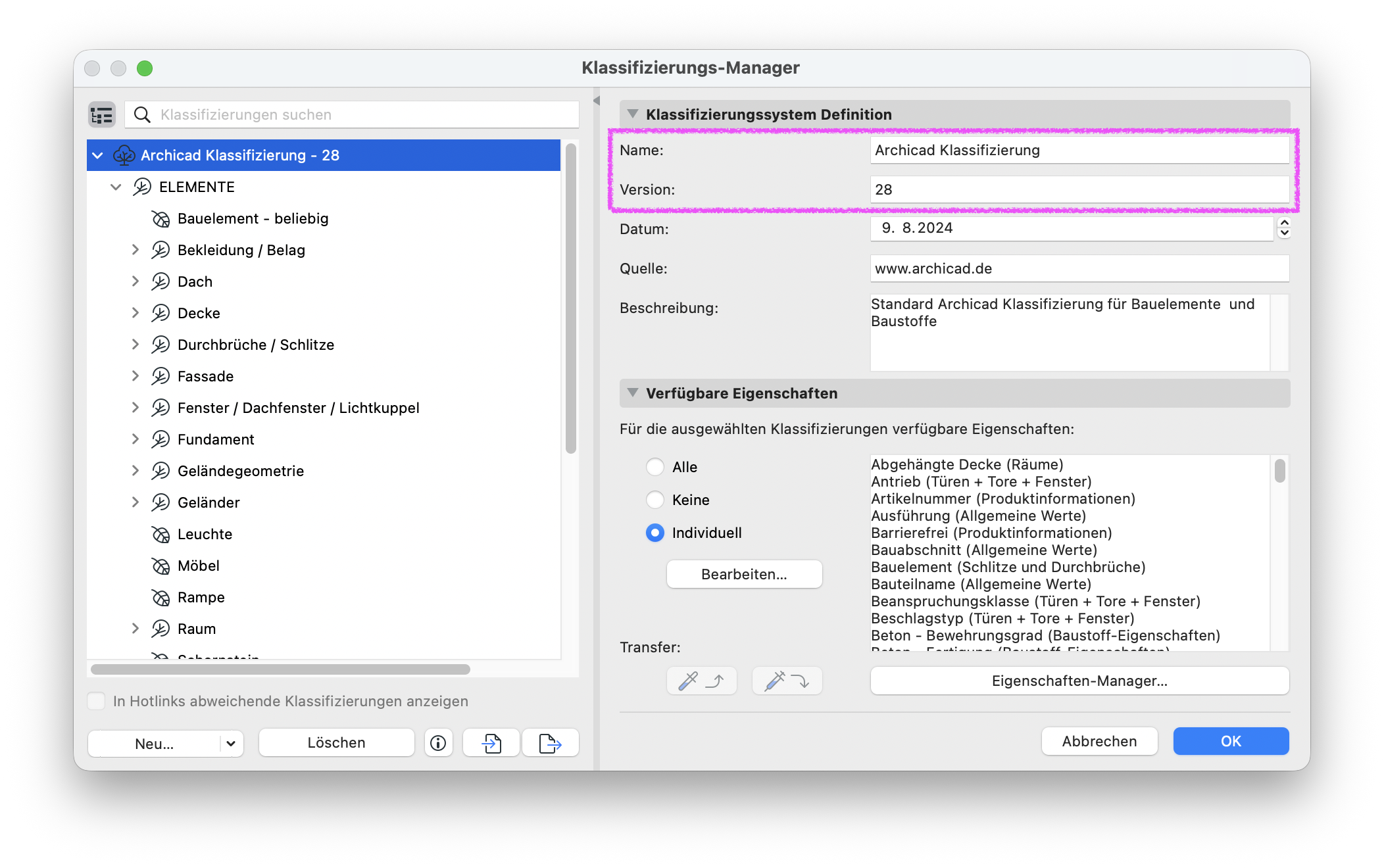Image resolution: width=1384 pixels, height=868 pixels.
Task: Click the search magnifier icon
Action: coord(142,115)
